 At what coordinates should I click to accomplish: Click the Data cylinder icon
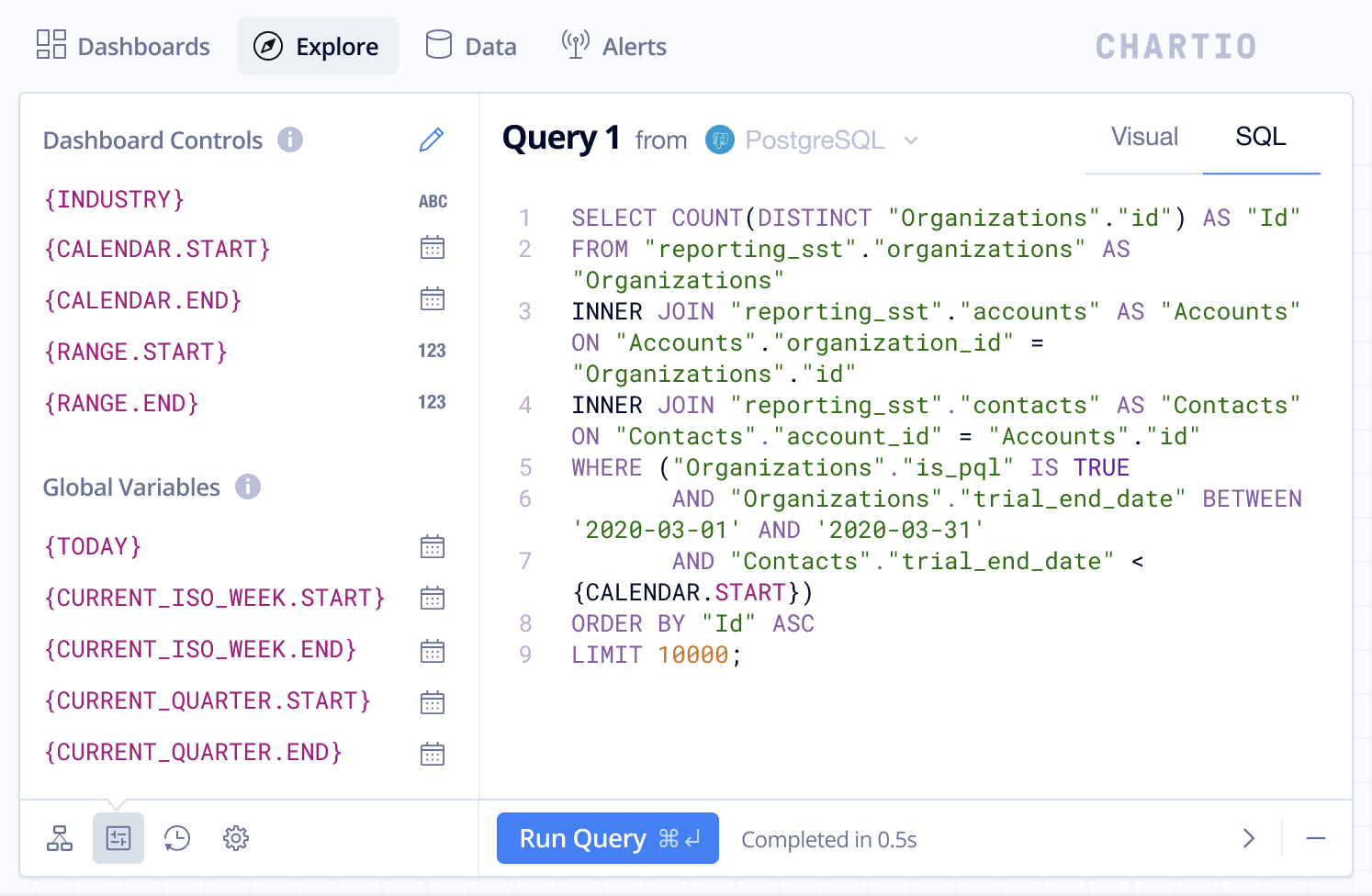pos(439,44)
